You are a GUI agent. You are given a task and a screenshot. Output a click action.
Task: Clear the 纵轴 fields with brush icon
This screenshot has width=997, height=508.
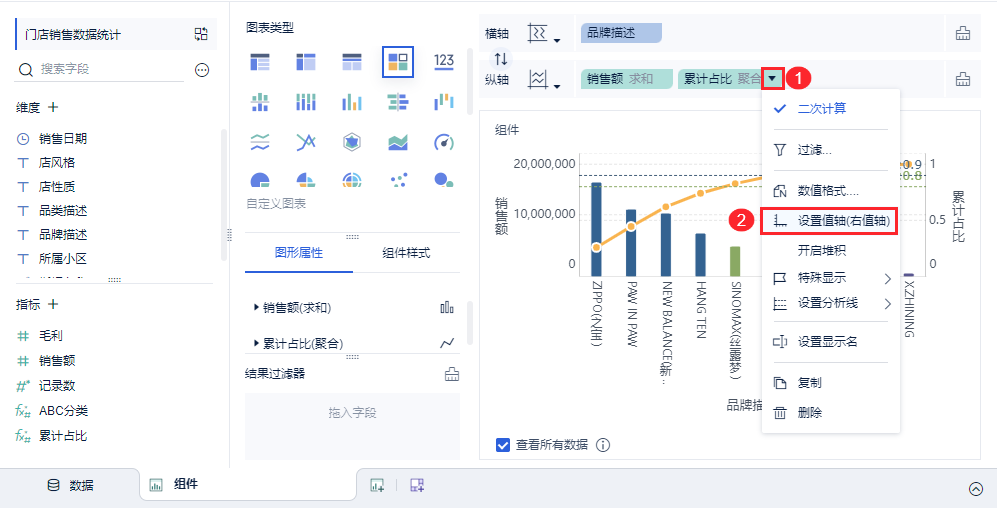(963, 79)
